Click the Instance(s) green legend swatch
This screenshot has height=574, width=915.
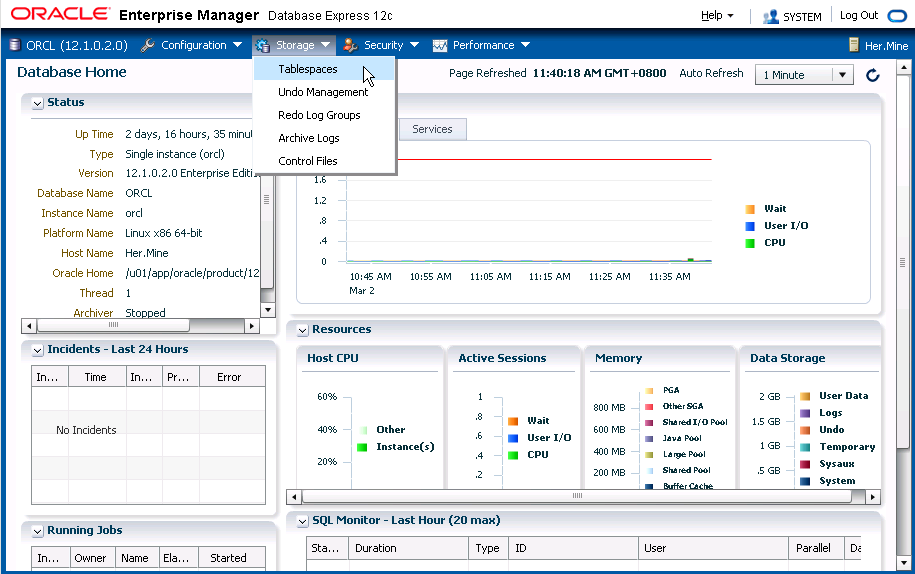[362, 447]
